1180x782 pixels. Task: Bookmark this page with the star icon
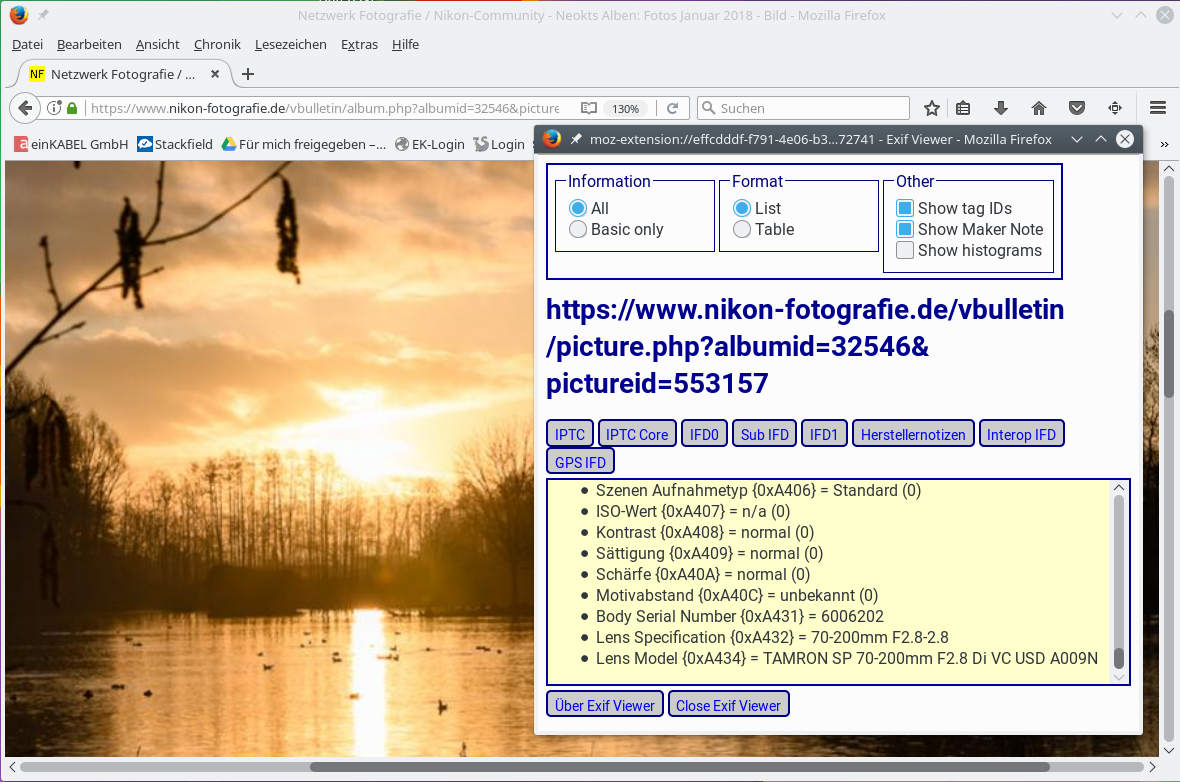tap(932, 108)
